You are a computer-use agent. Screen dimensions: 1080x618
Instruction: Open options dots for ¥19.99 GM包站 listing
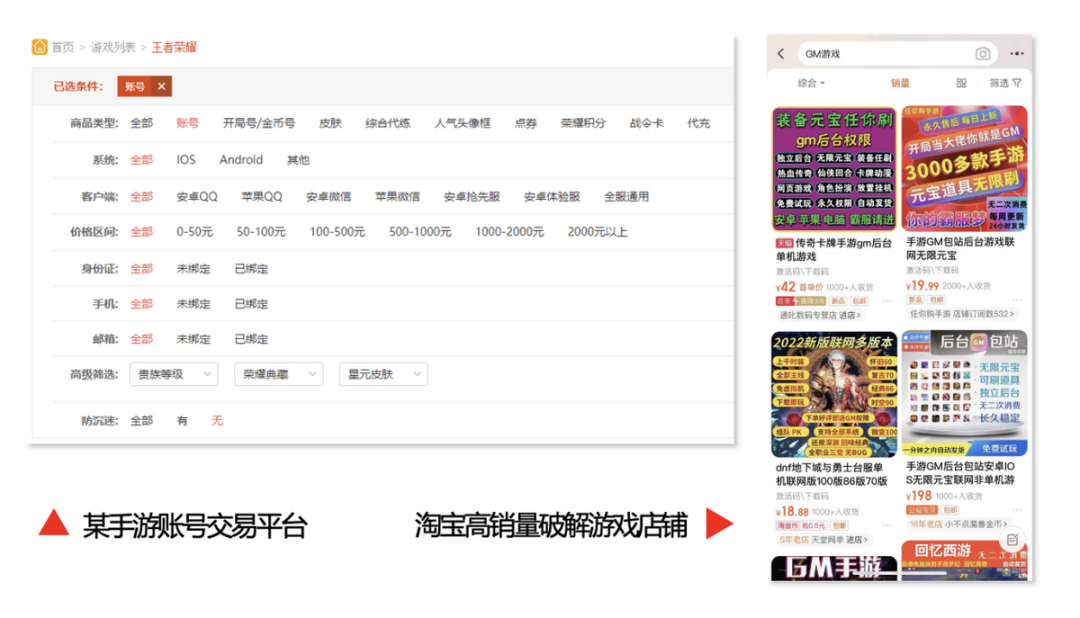tap(1017, 300)
